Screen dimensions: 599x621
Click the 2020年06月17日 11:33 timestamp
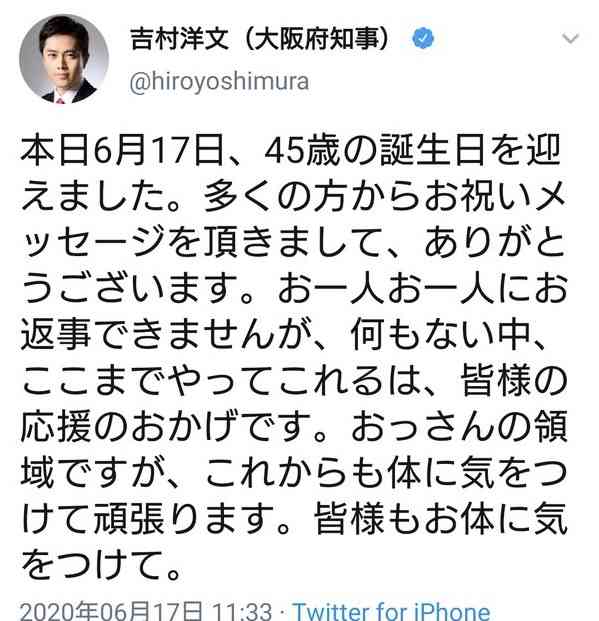(x=146, y=611)
